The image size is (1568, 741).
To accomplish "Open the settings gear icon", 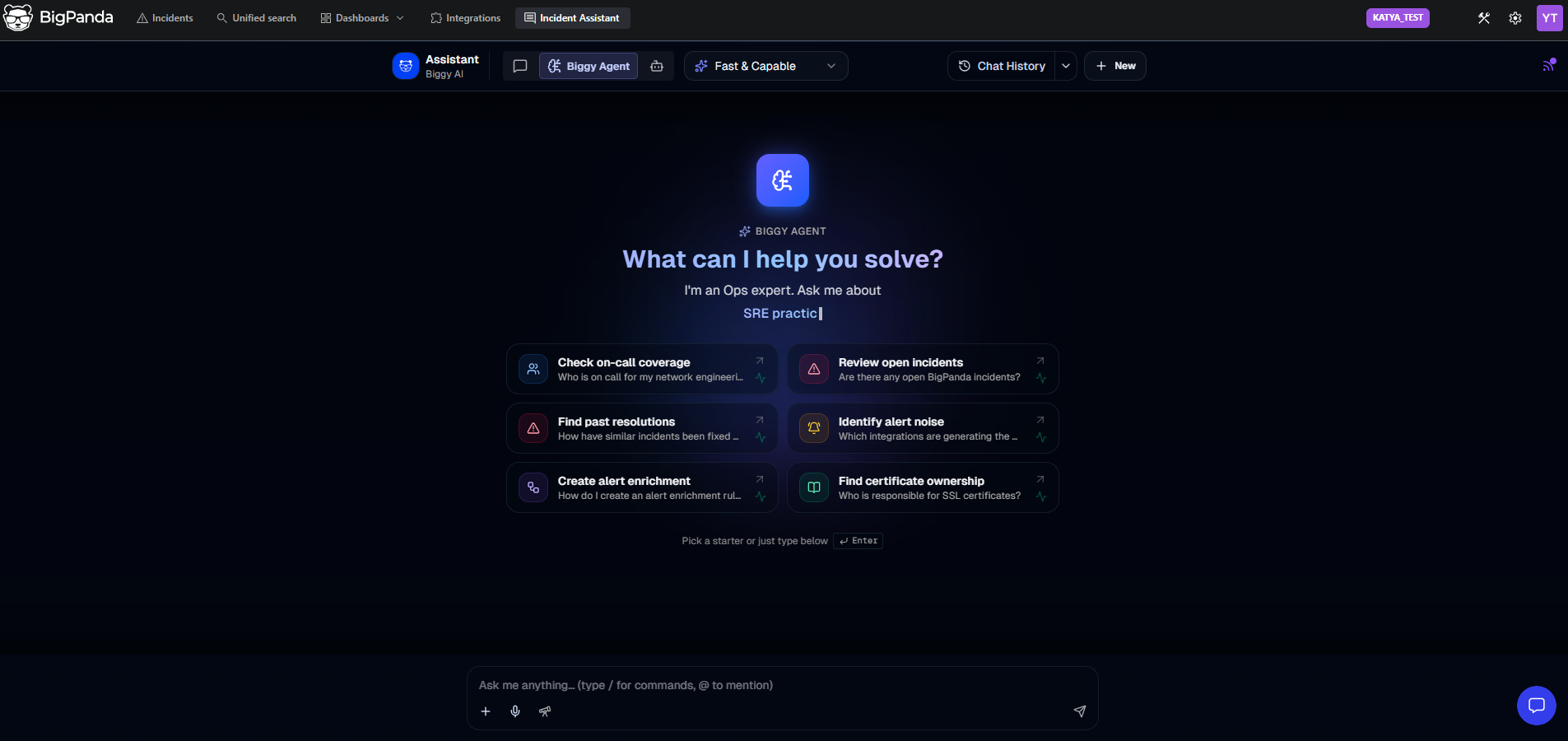I will pos(1515,18).
